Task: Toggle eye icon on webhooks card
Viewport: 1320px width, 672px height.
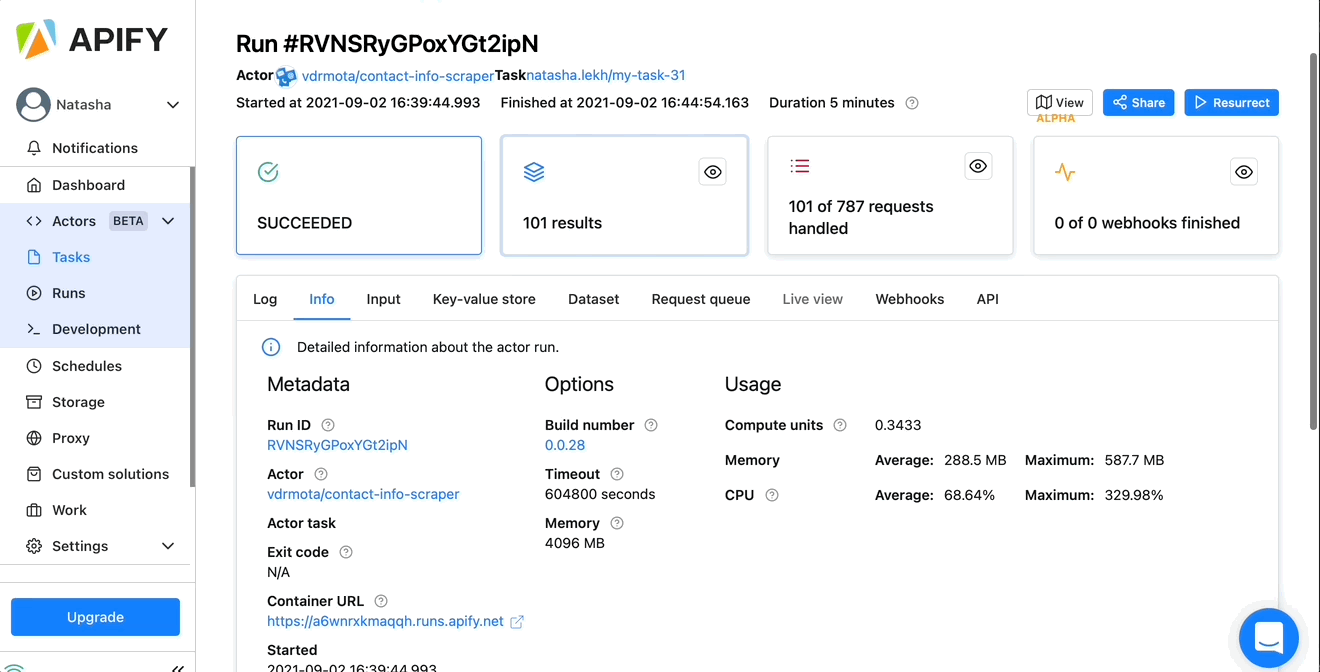Action: click(x=1244, y=172)
